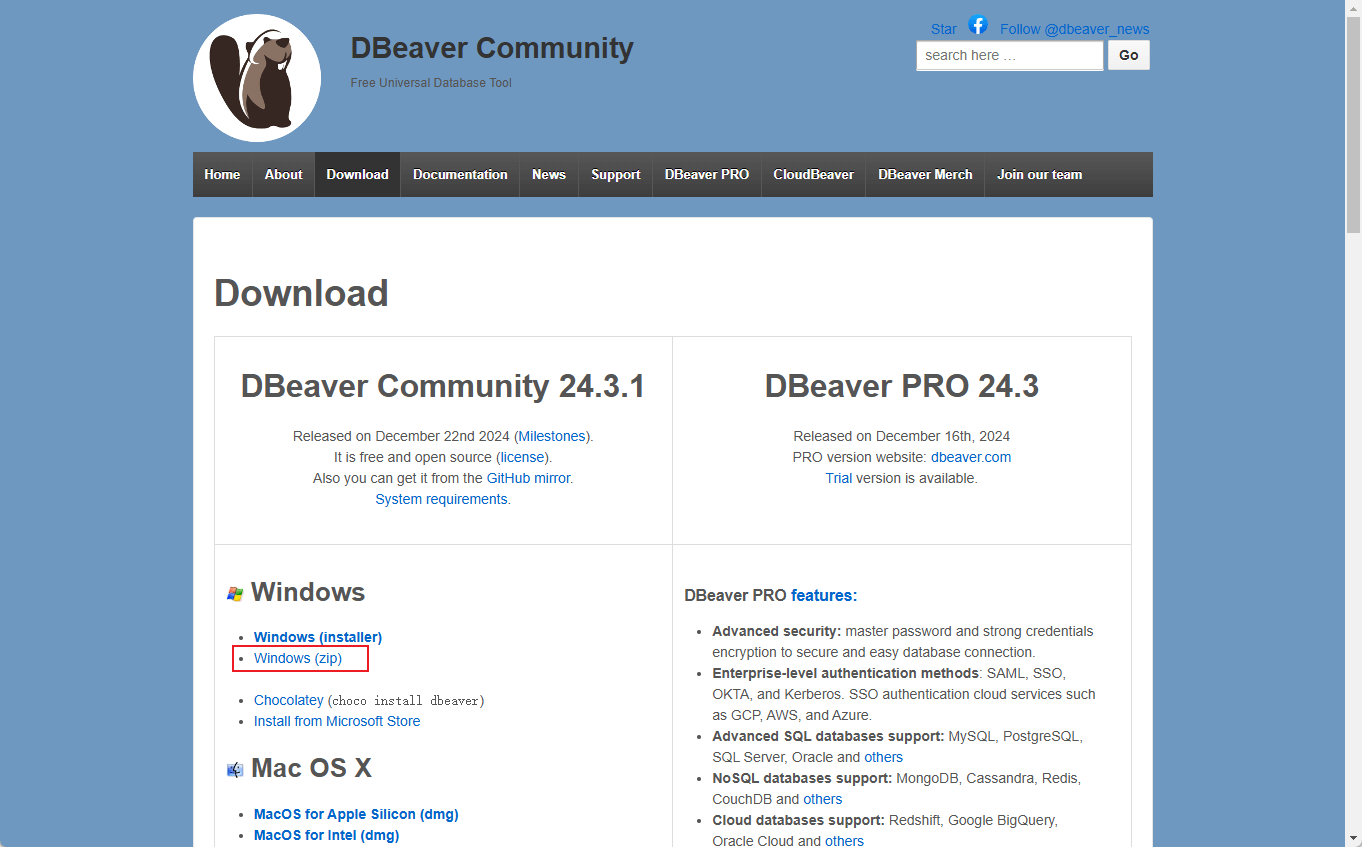Click the Mac OS X finder icon
Viewport: 1362px width, 847px height.
point(235,769)
